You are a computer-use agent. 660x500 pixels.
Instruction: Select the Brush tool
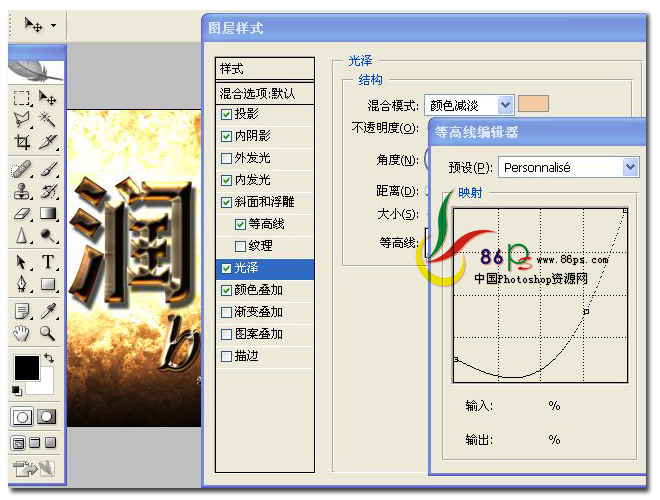pos(48,169)
